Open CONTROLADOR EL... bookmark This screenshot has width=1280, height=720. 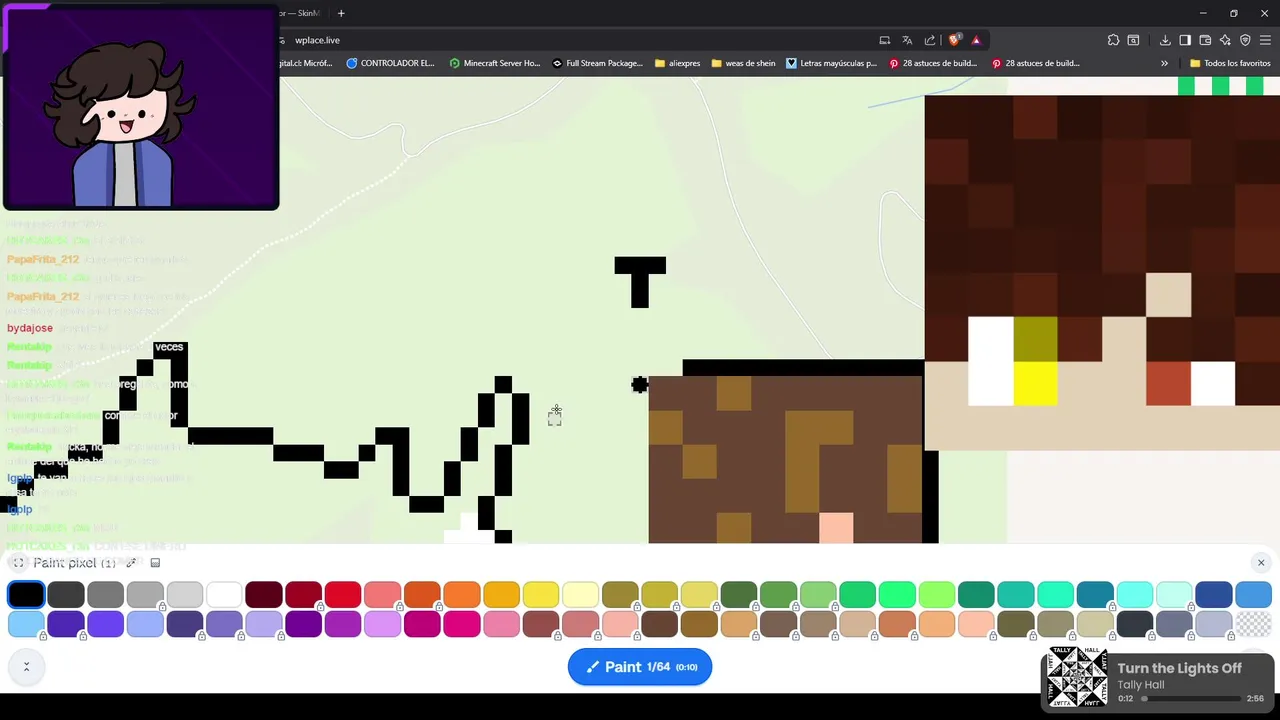coord(390,63)
